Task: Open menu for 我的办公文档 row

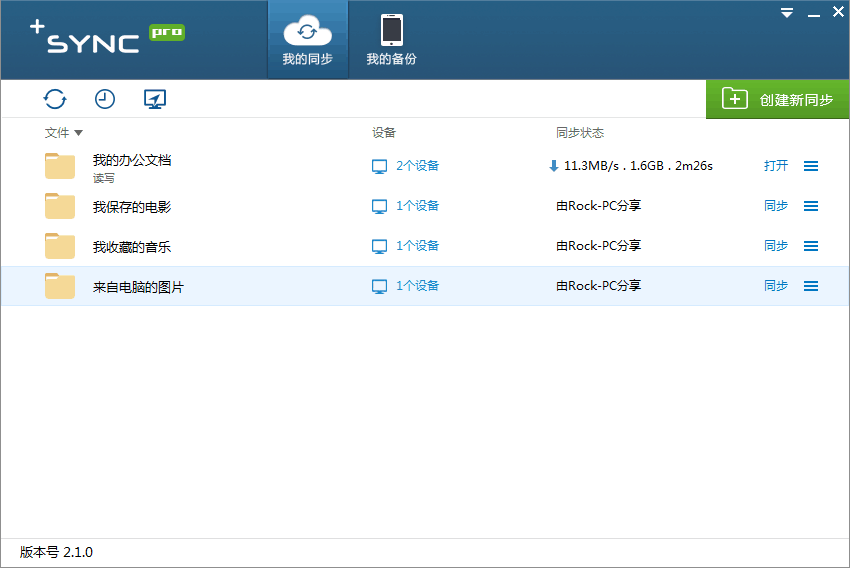Action: click(x=811, y=166)
